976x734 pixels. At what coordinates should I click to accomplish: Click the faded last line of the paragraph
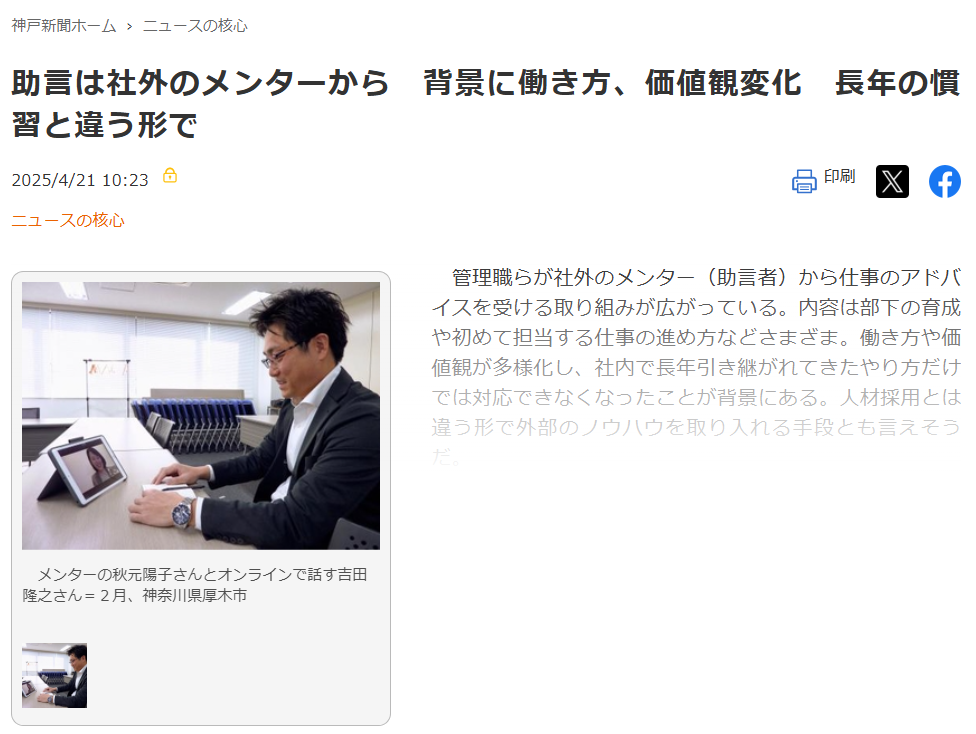coord(446,456)
